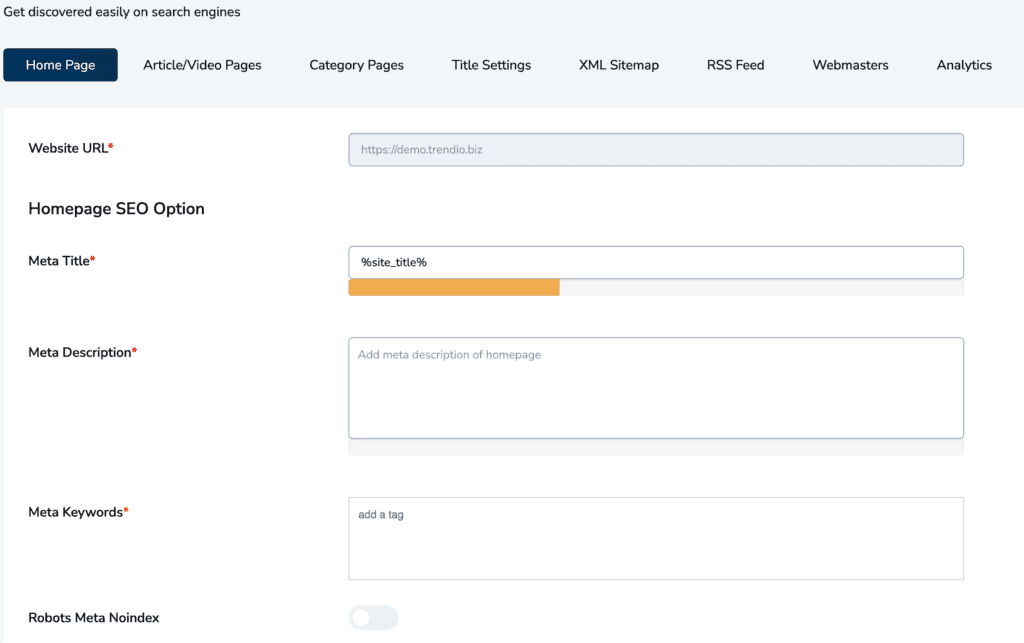This screenshot has width=1024, height=643.
Task: Click inside the Meta Description textarea
Action: 655,388
